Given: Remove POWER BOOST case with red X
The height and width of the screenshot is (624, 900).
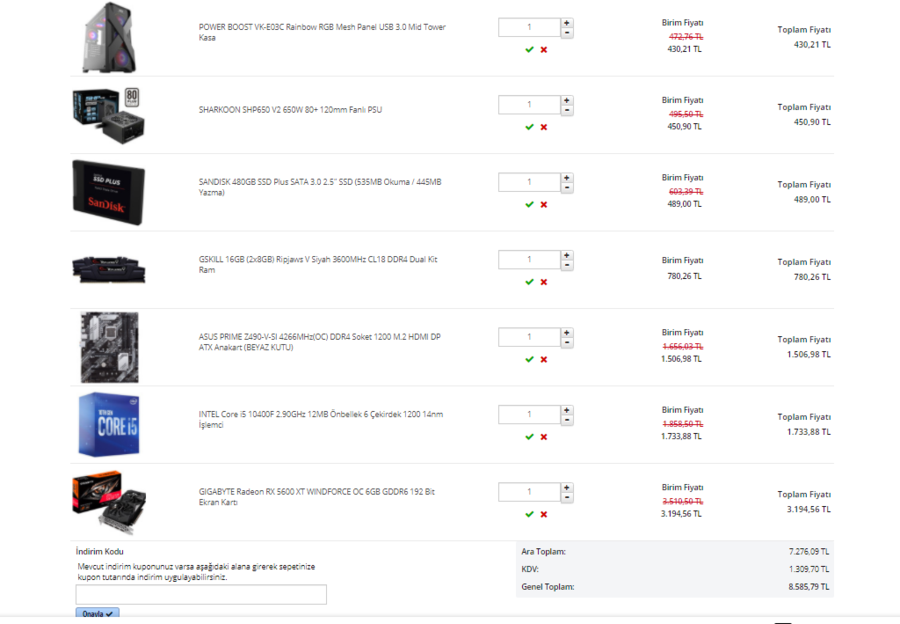Looking at the screenshot, I should click(544, 49).
